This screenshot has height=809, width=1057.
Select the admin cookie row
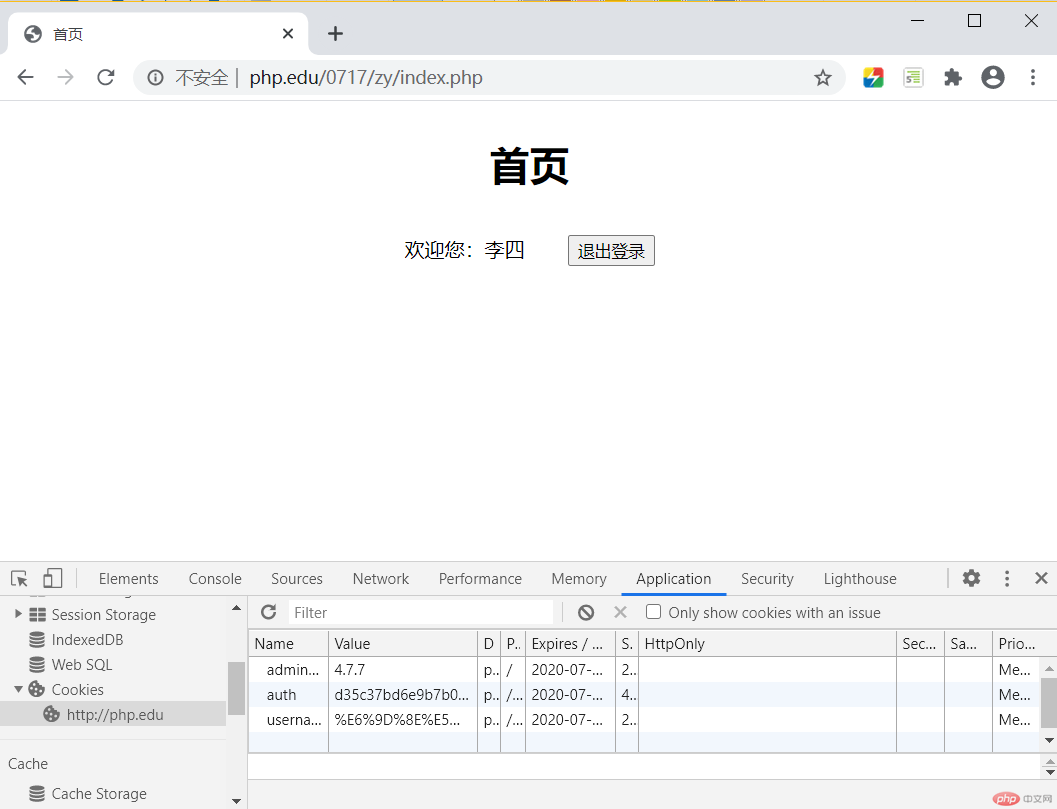644,669
